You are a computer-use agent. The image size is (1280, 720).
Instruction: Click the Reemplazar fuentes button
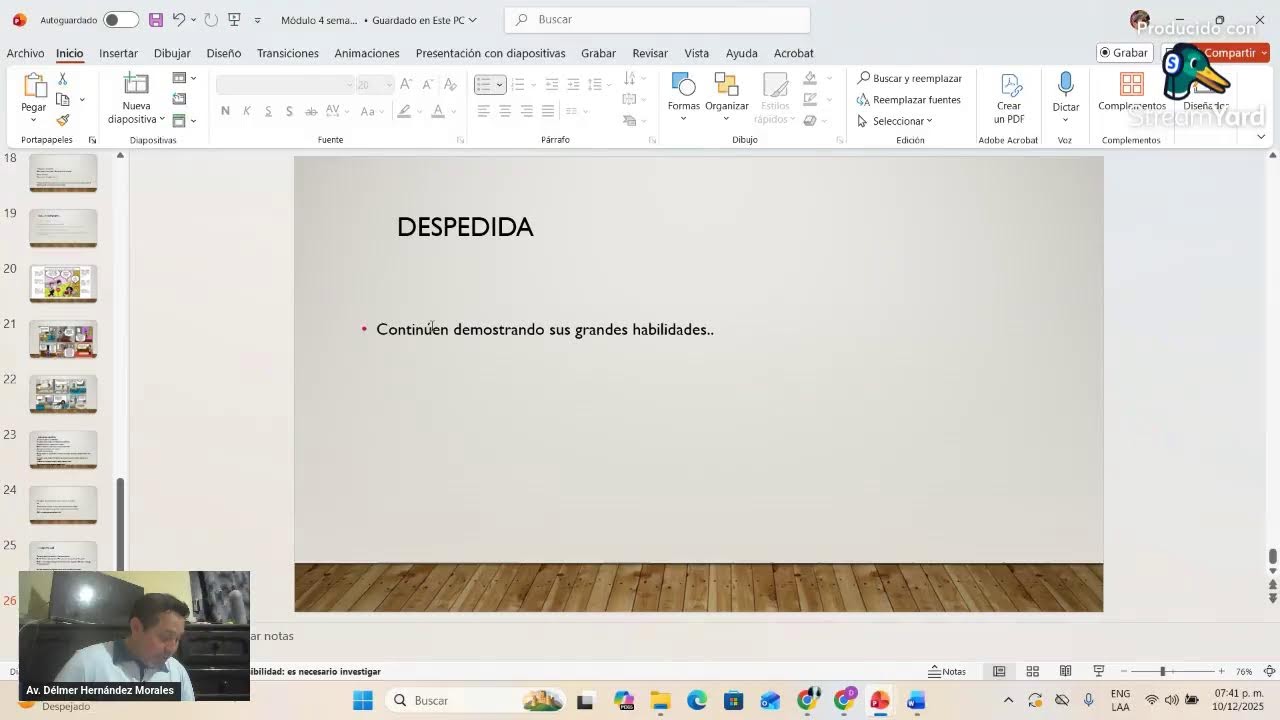[909, 99]
